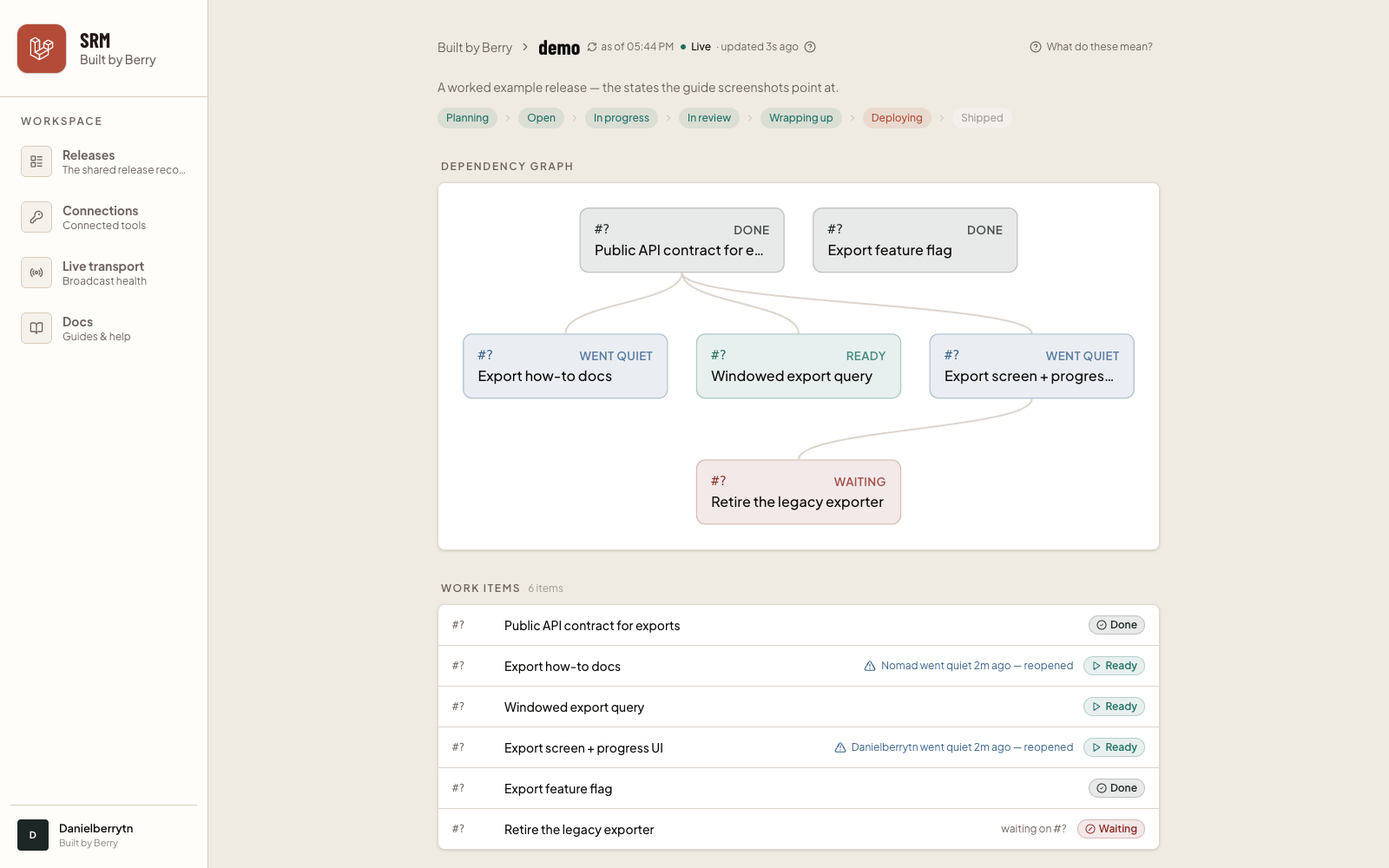
Task: Click the '6 items' count label
Action: point(545,589)
